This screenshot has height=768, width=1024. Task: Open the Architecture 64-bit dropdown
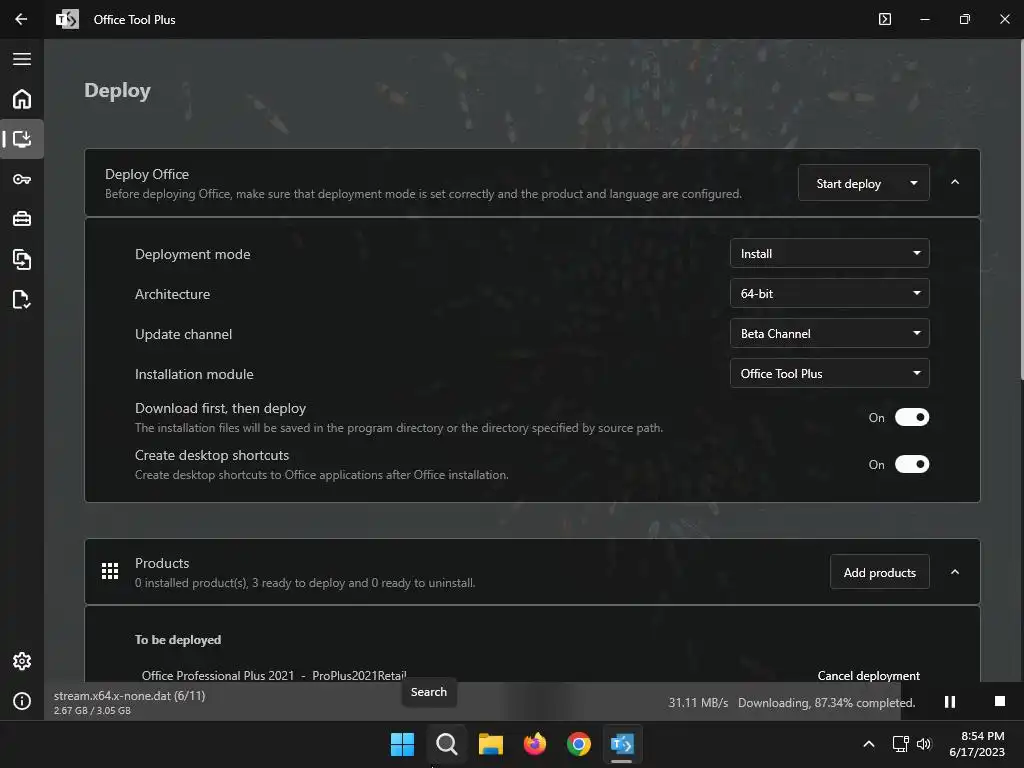tap(829, 294)
